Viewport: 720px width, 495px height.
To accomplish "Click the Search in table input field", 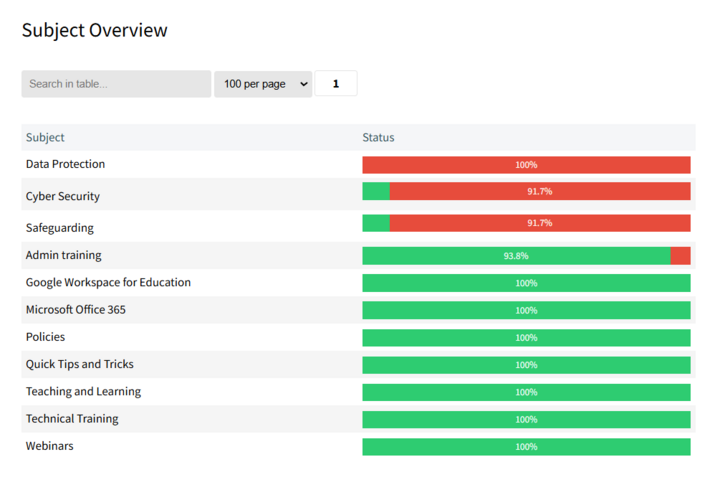I will 116,84.
